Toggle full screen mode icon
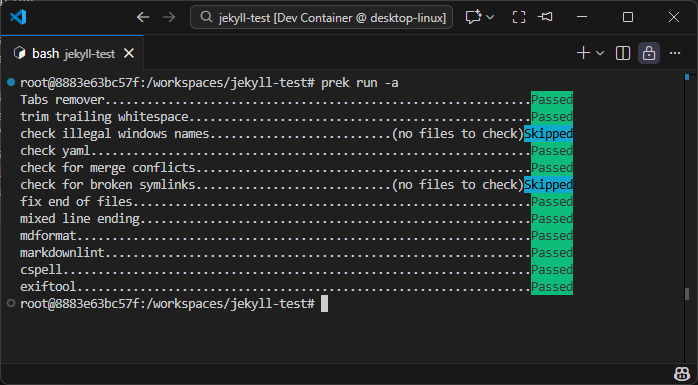Image resolution: width=698 pixels, height=385 pixels. (519, 17)
